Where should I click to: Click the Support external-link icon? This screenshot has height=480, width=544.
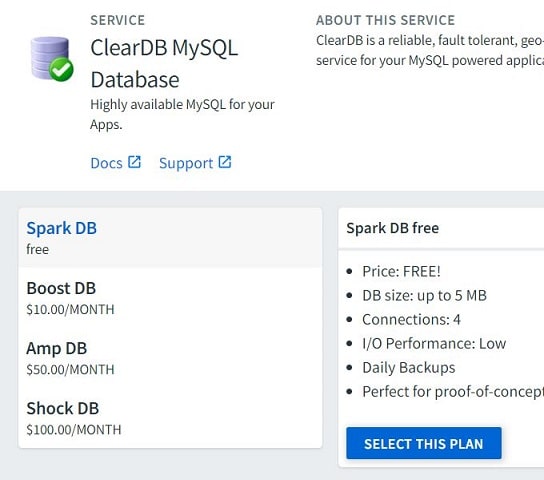225,162
